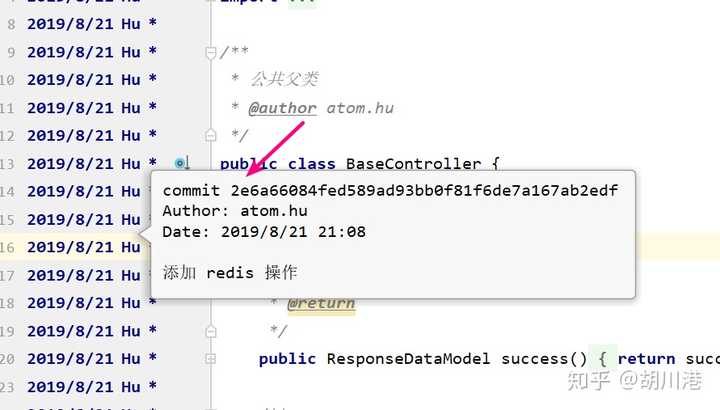Click the annotation date on line 11

point(70,108)
